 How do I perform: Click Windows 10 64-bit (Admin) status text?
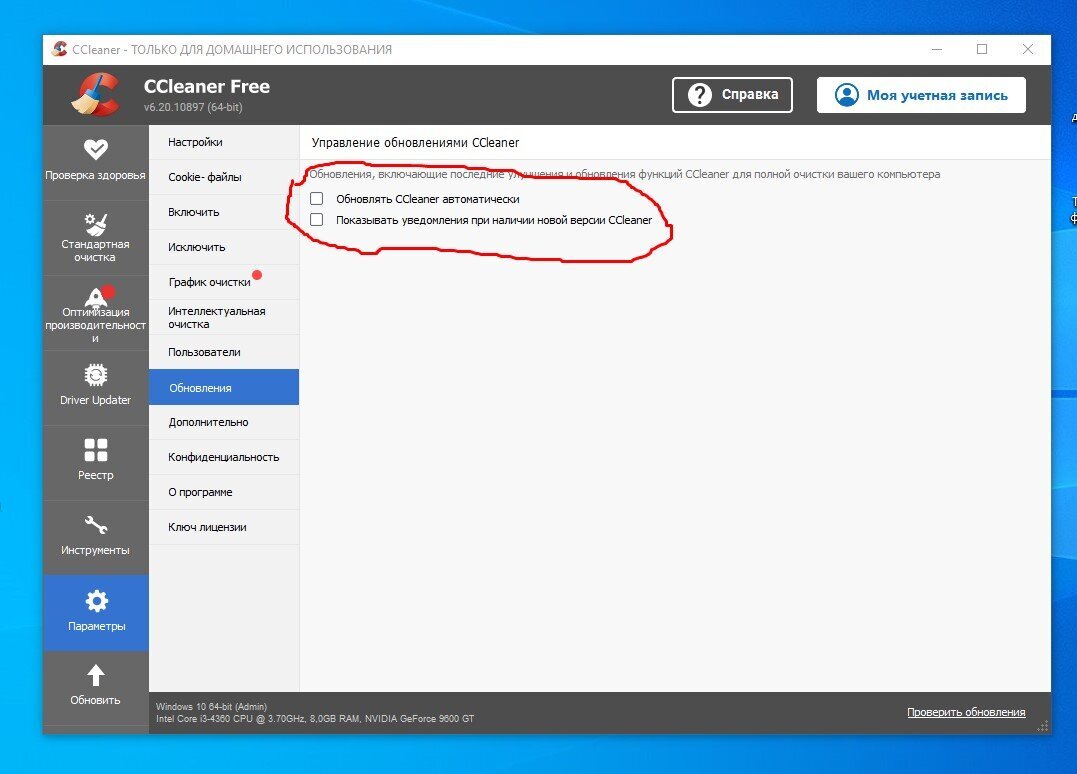(x=211, y=707)
